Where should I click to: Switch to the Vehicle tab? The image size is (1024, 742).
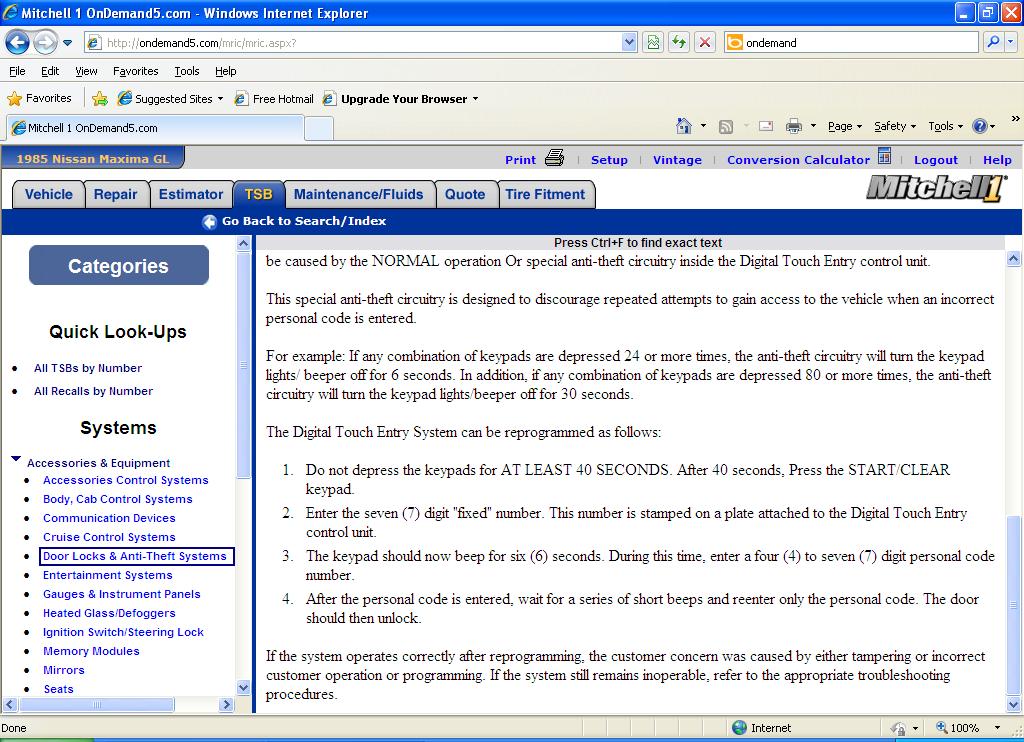(48, 195)
